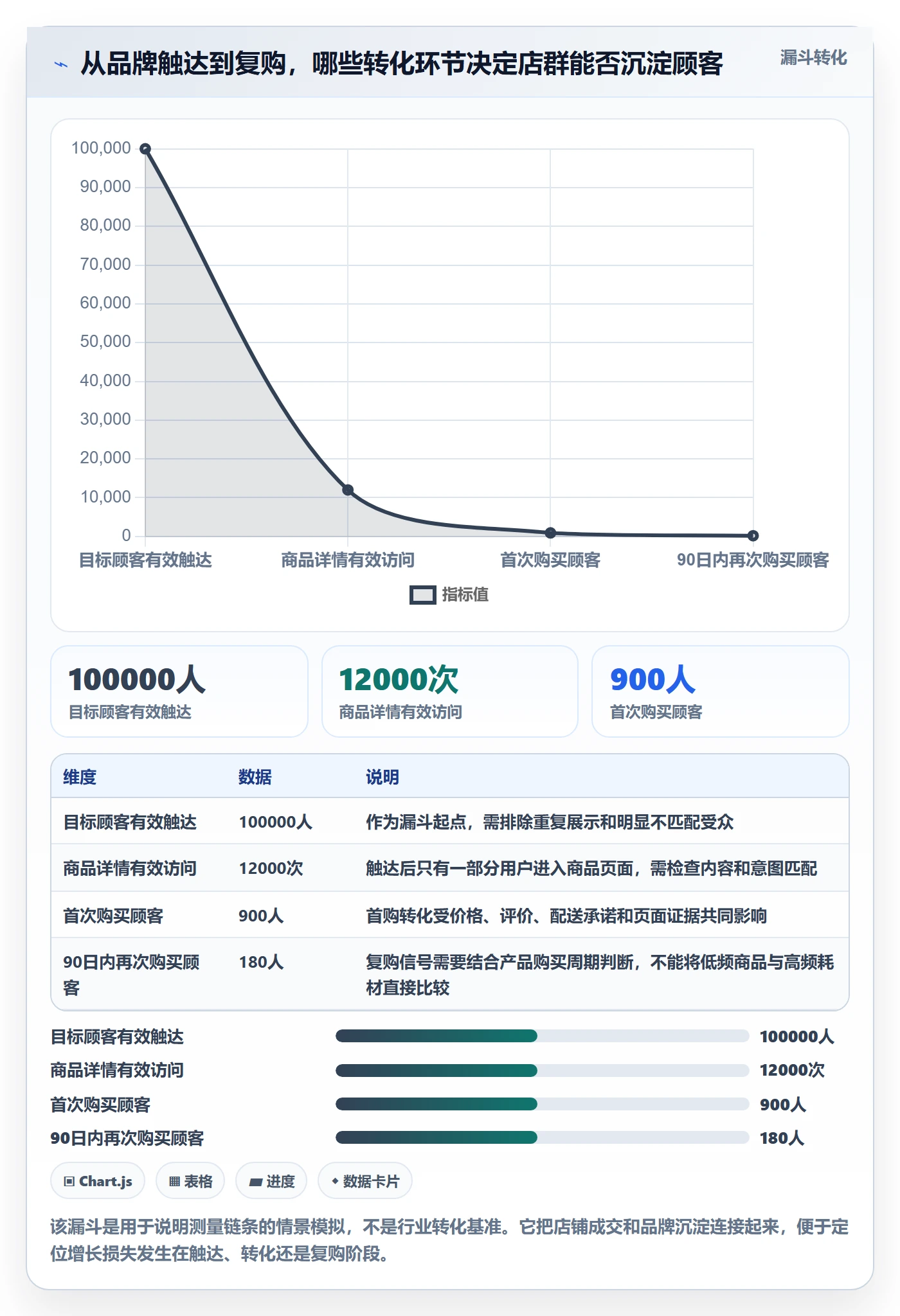900x1316 pixels.
Task: Click the 维度 table column header
Action: coord(80,777)
